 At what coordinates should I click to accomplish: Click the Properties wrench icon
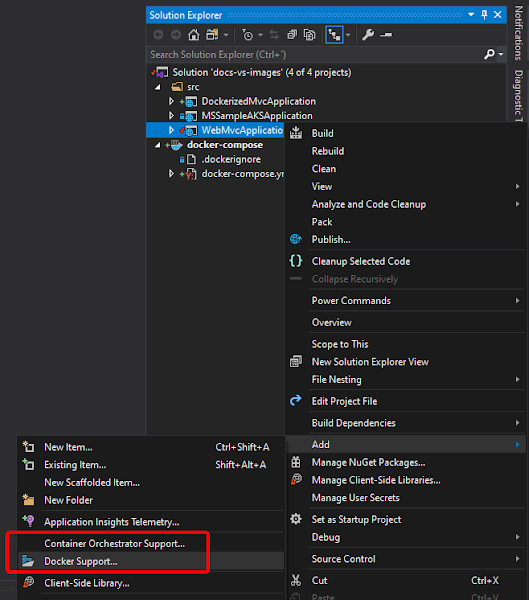tap(368, 35)
